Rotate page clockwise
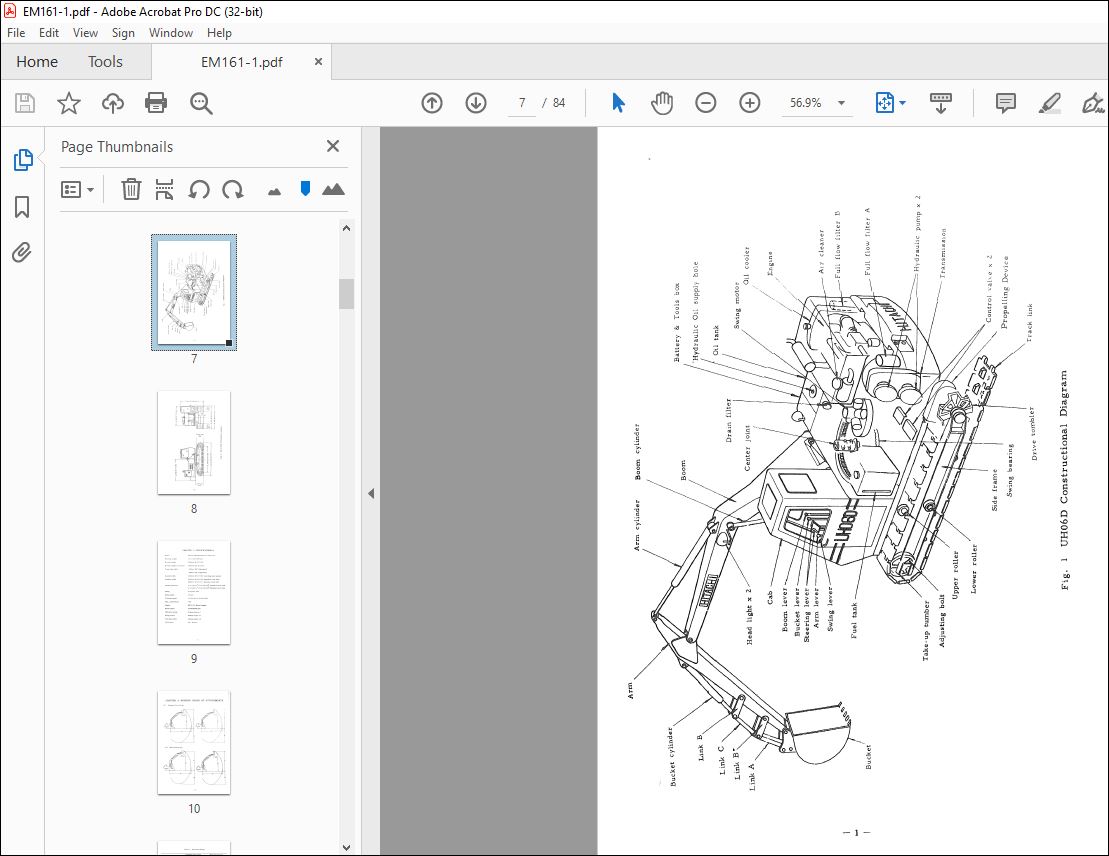Screen dimensions: 1109x856 click(233, 190)
